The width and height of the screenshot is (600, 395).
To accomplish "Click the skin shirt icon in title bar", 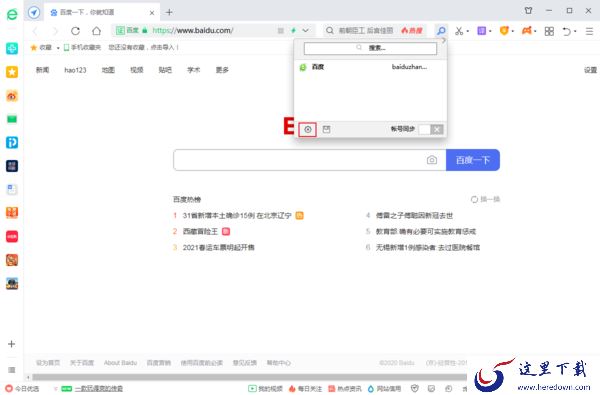I will point(528,11).
